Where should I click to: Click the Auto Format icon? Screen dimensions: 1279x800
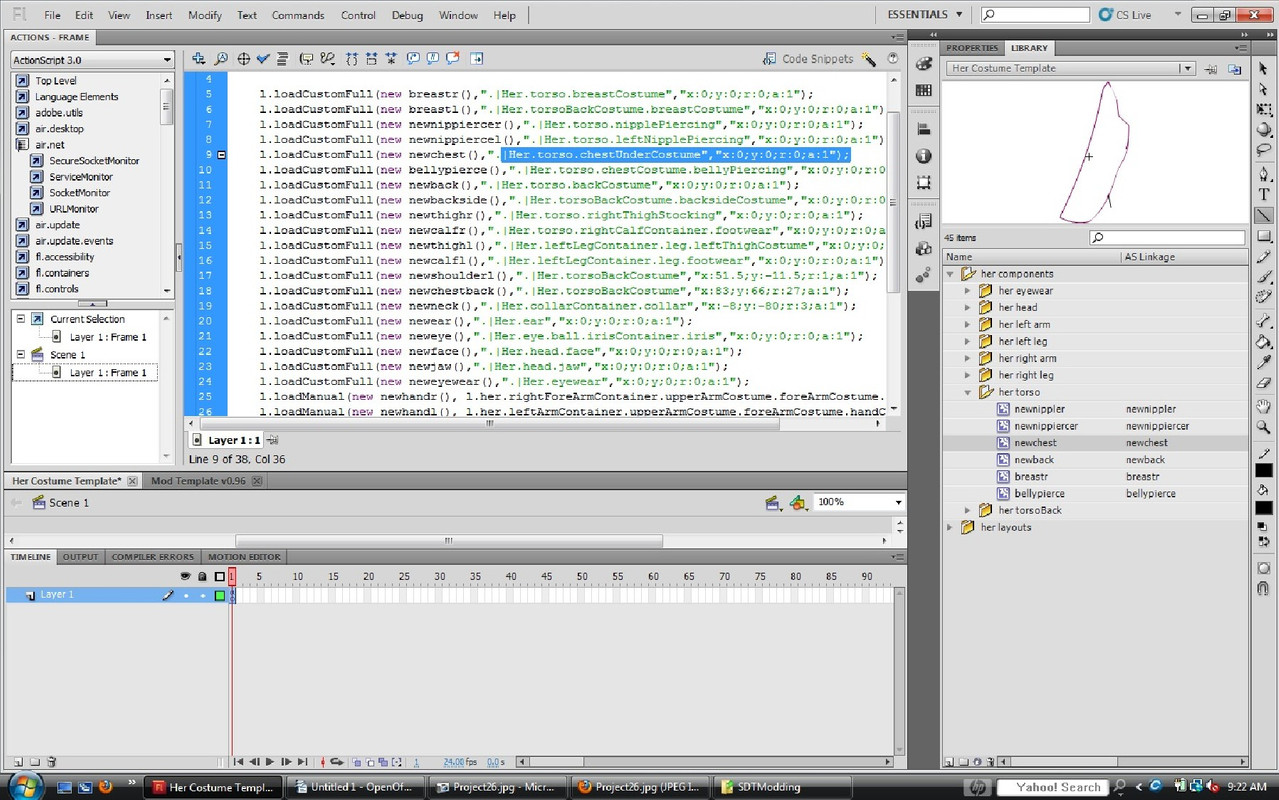pyautogui.click(x=283, y=59)
